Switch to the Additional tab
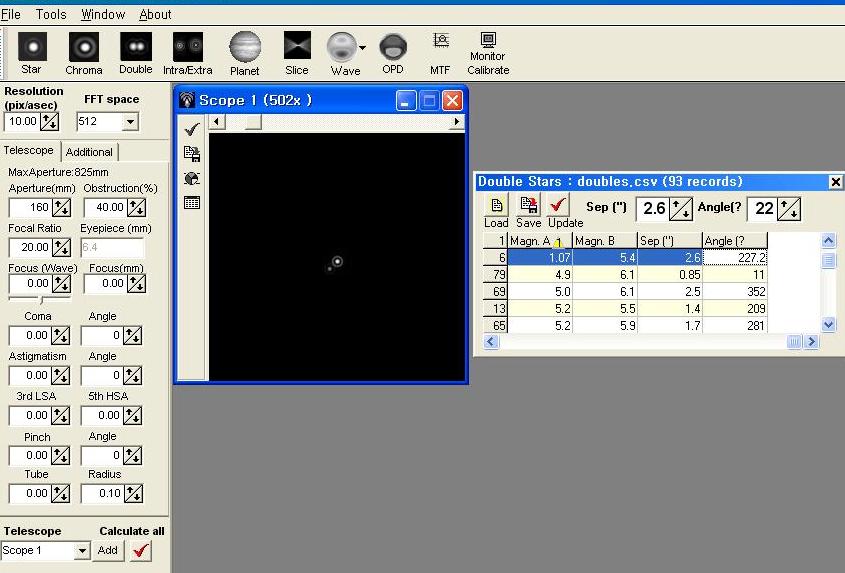The image size is (845, 573). [x=89, y=152]
